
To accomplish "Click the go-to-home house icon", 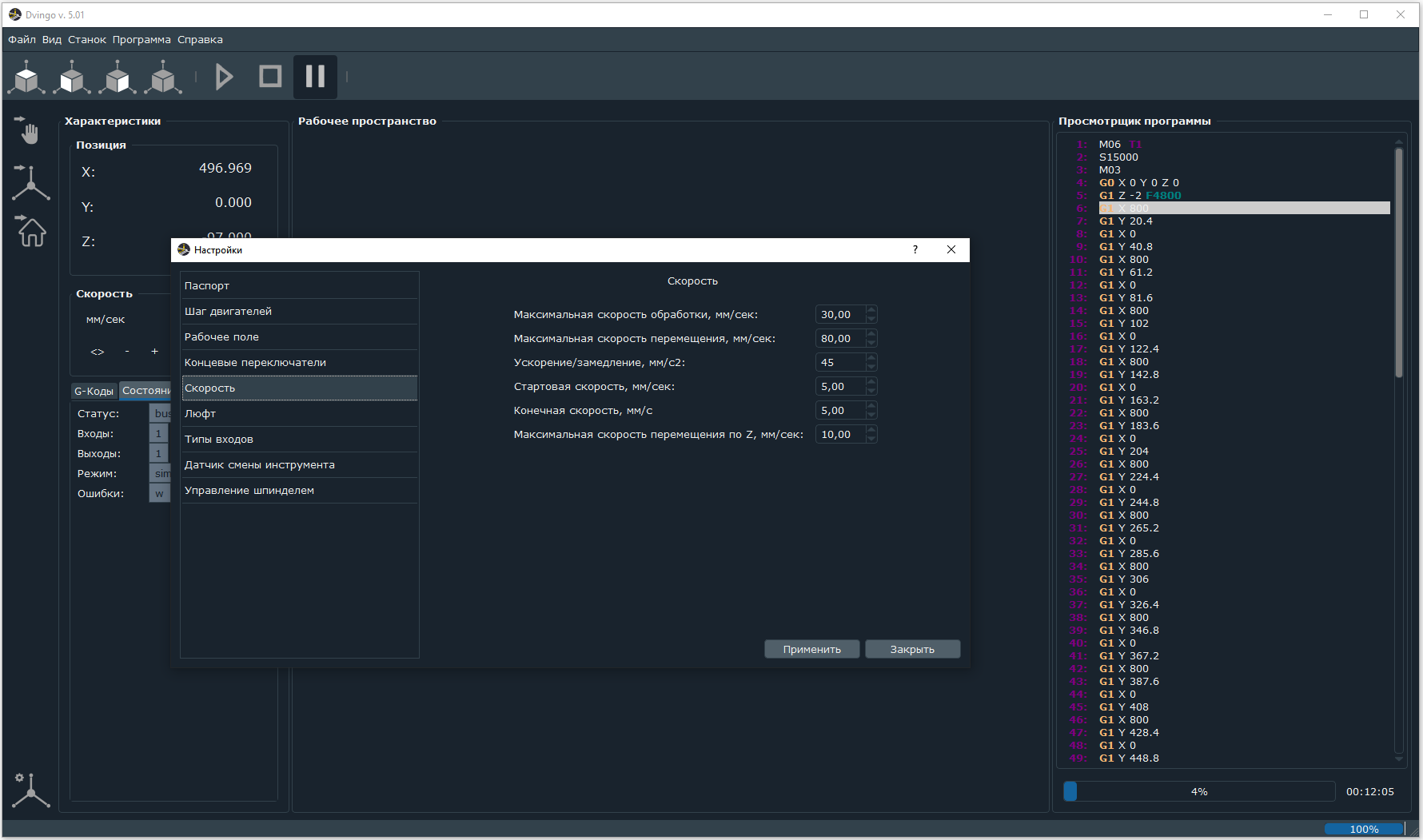I will (31, 231).
